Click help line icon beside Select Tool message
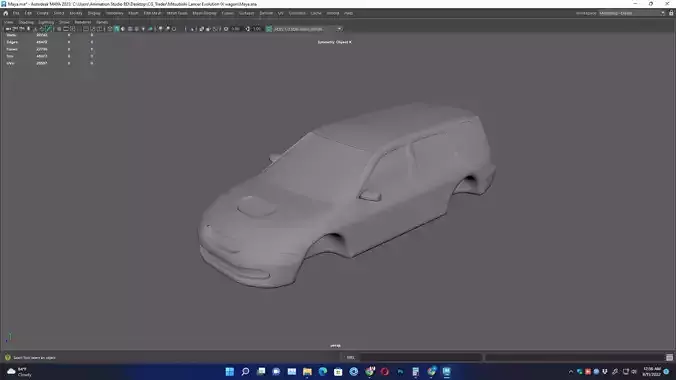 point(7,358)
